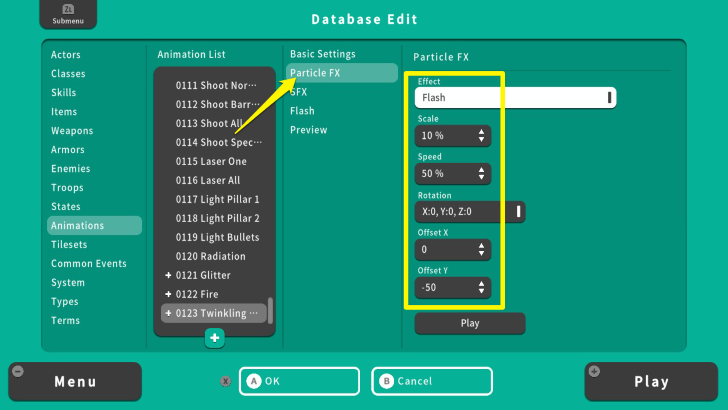The width and height of the screenshot is (728, 410).
Task: Adjust the Offset X stepper
Action: coord(453,250)
